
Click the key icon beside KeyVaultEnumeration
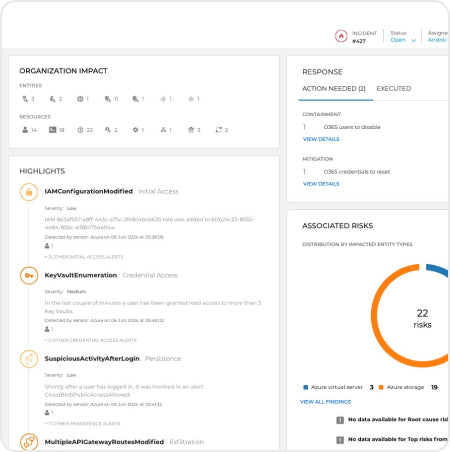29,276
